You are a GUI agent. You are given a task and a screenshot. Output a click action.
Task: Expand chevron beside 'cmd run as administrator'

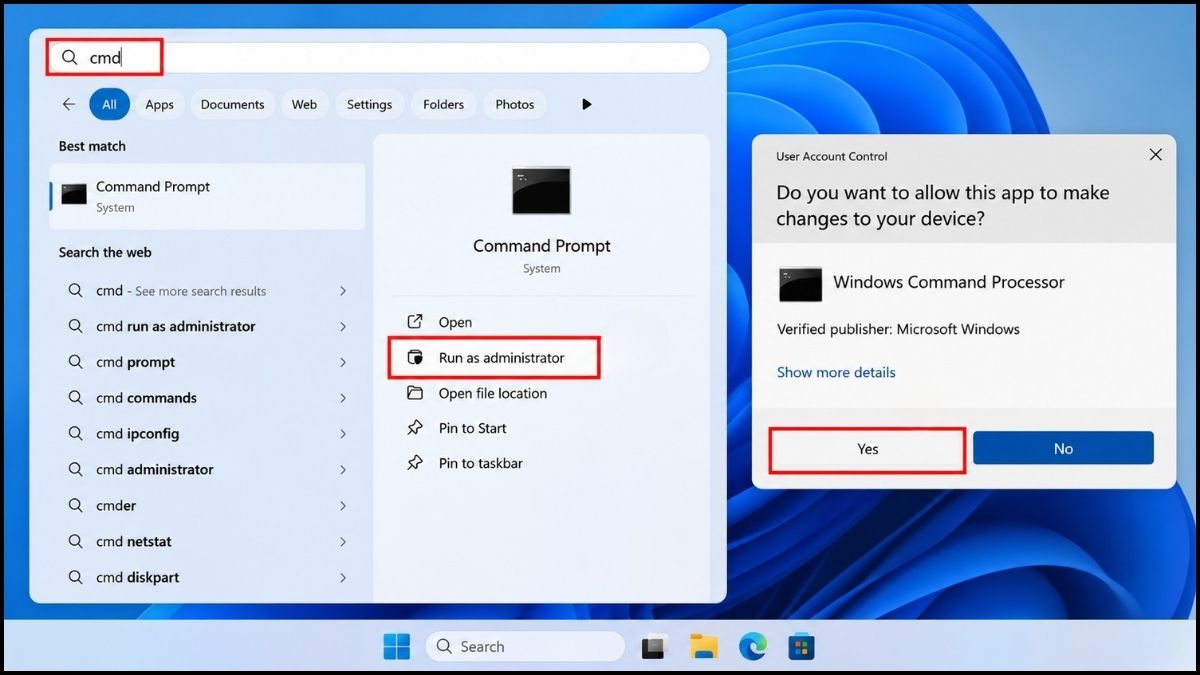(x=343, y=326)
